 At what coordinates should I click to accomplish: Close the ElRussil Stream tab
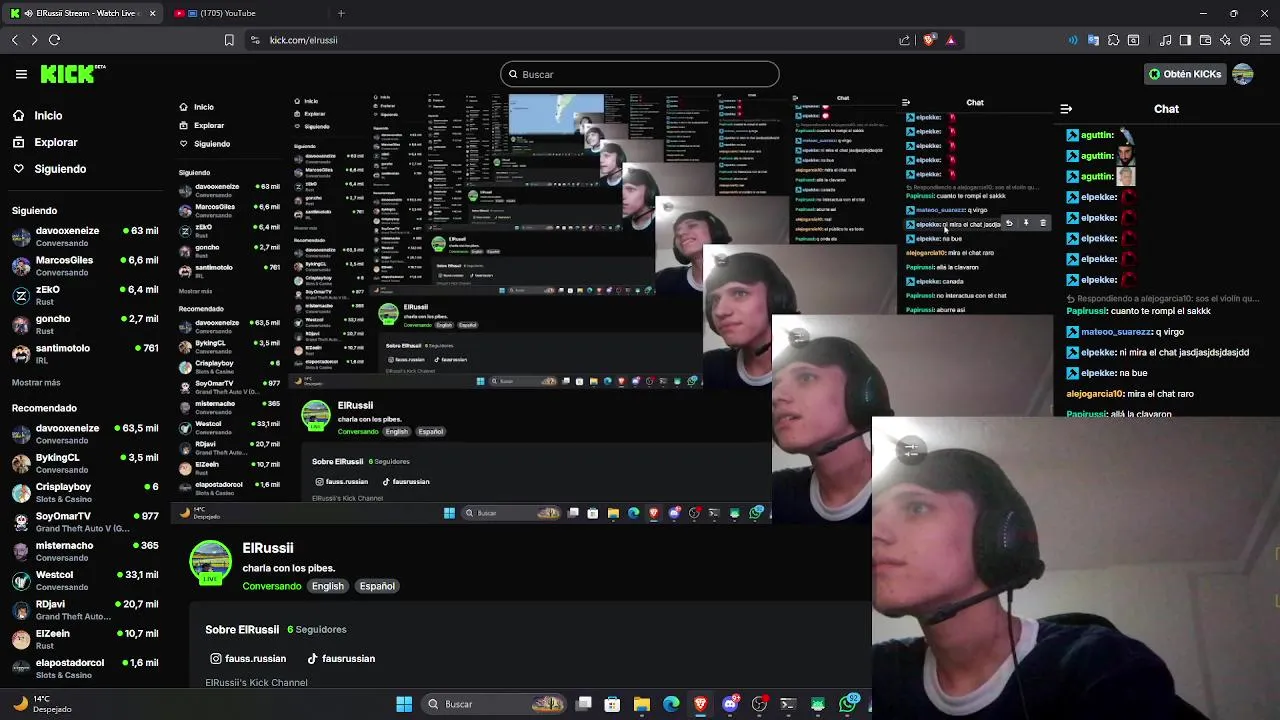152,13
